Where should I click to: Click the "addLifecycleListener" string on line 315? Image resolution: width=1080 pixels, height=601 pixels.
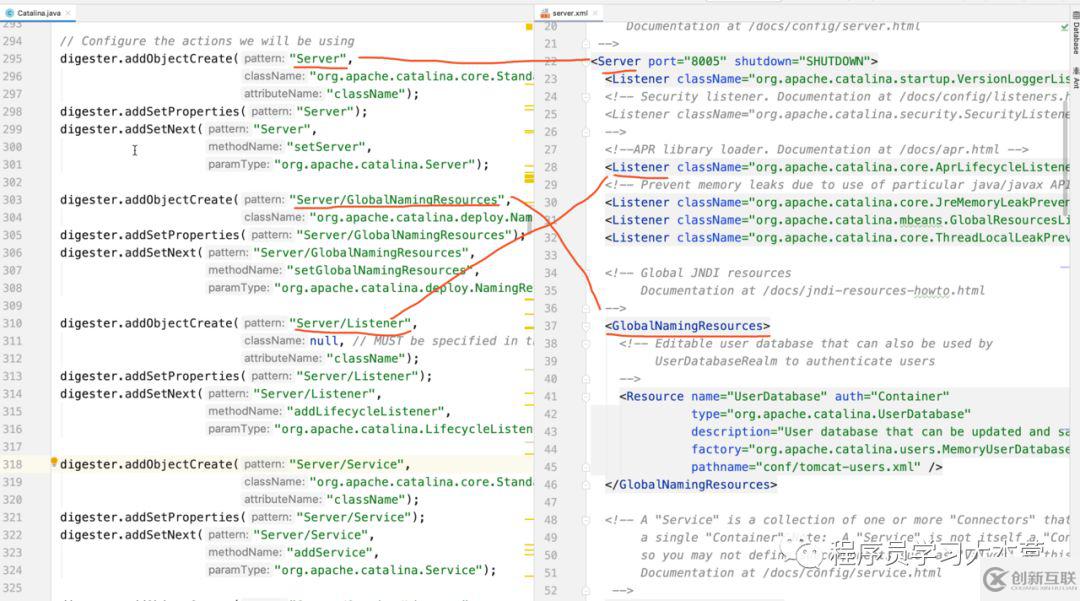pyautogui.click(x=366, y=411)
